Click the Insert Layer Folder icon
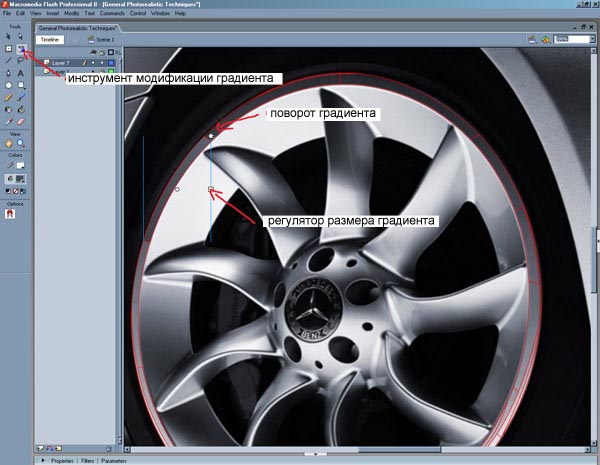Image resolution: width=600 pixels, height=465 pixels. [58, 448]
